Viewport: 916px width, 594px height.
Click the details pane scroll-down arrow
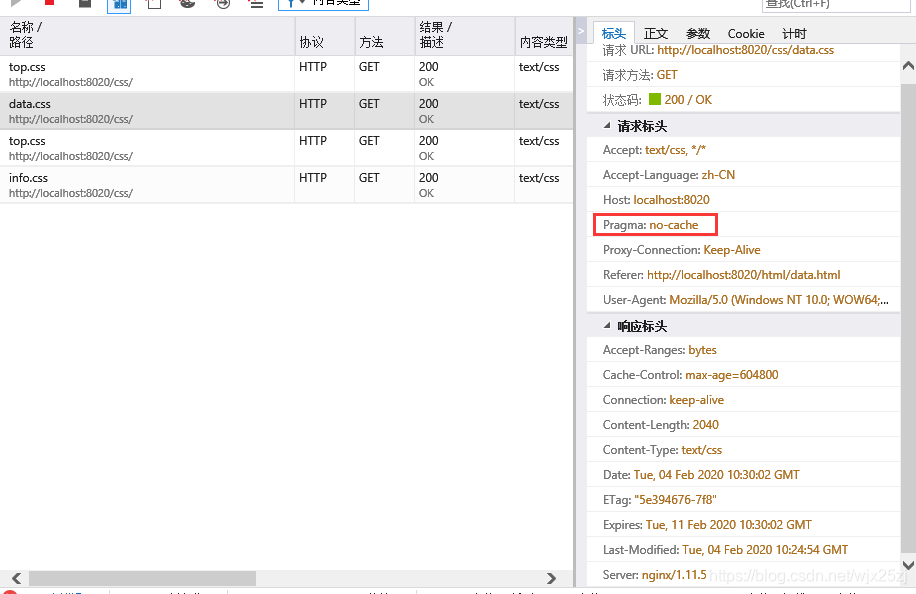pyautogui.click(x=908, y=565)
